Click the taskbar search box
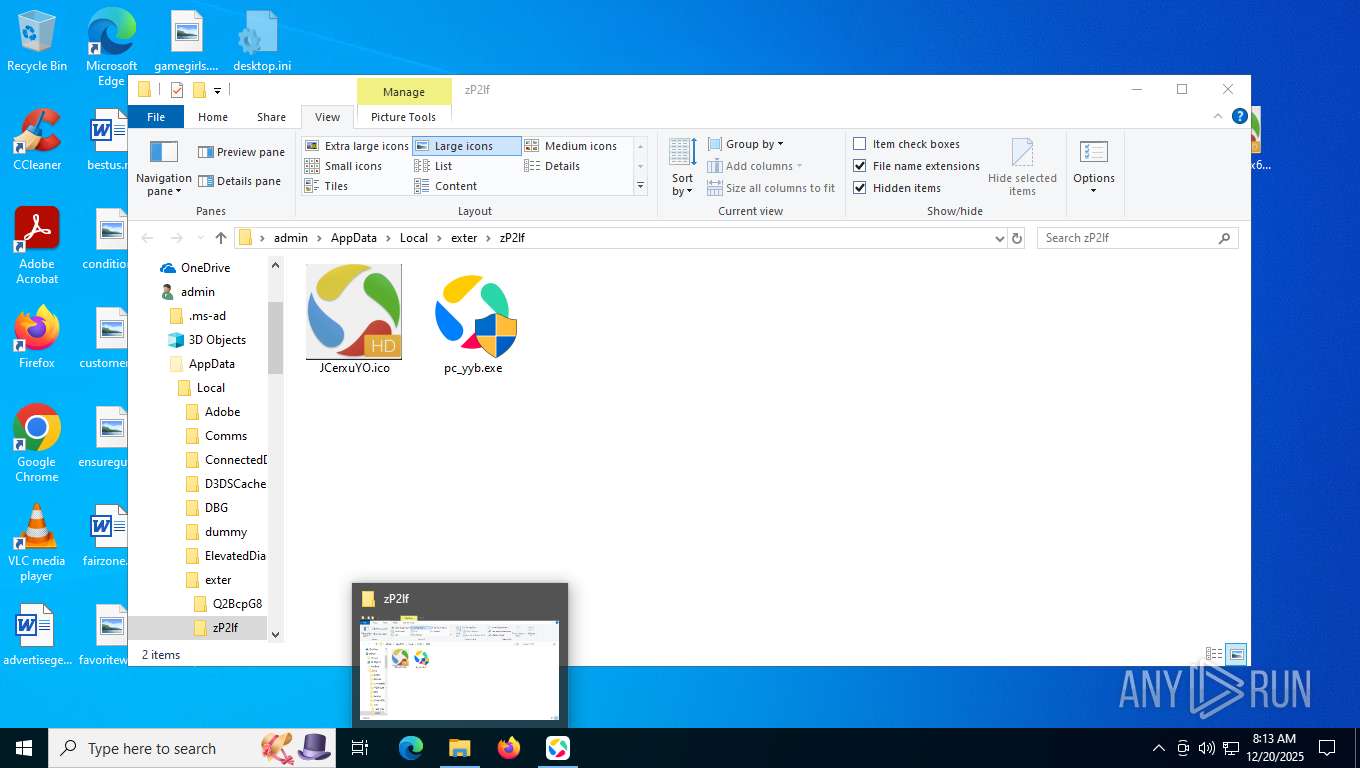 (192, 748)
